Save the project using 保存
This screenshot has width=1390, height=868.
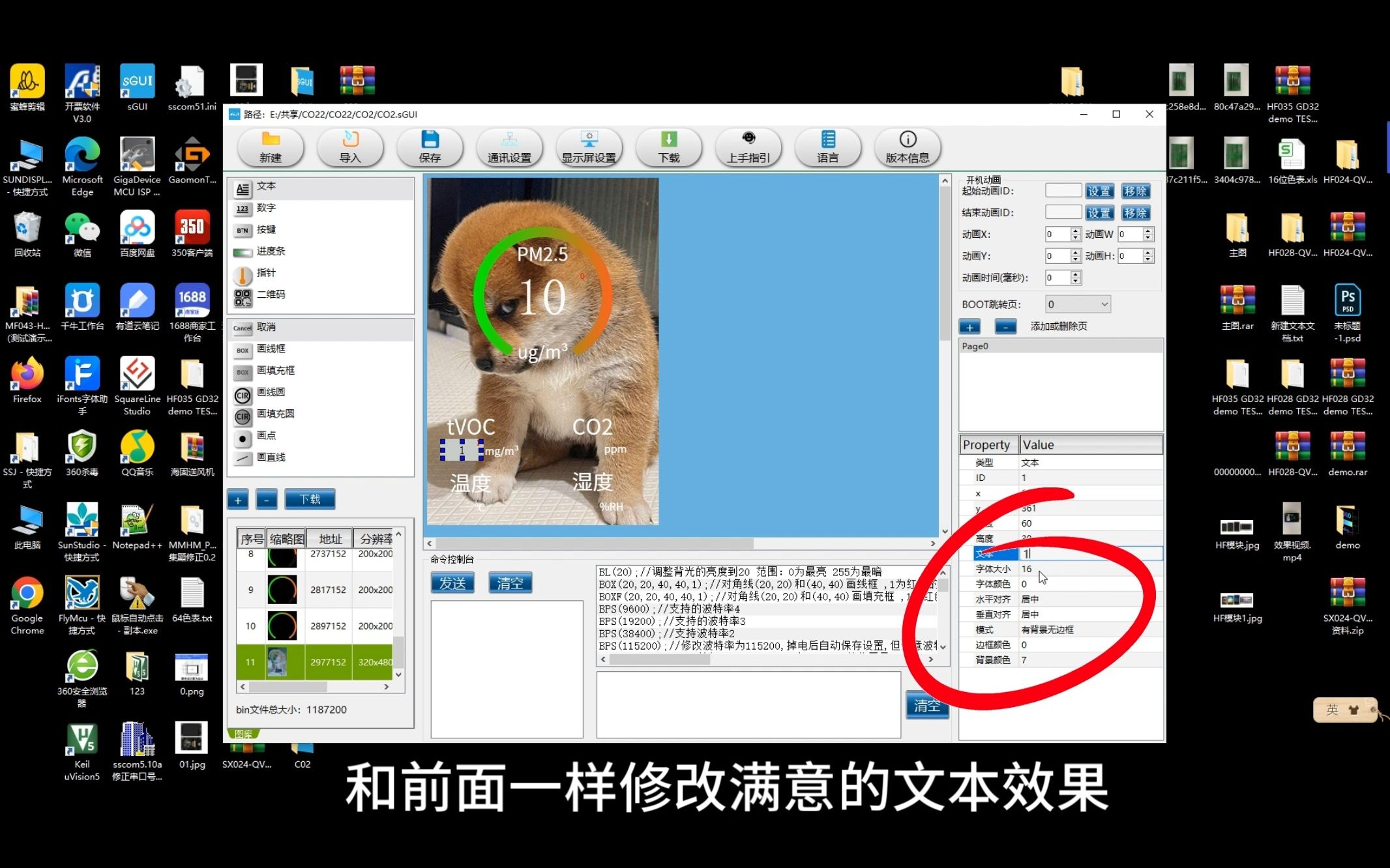coord(430,147)
